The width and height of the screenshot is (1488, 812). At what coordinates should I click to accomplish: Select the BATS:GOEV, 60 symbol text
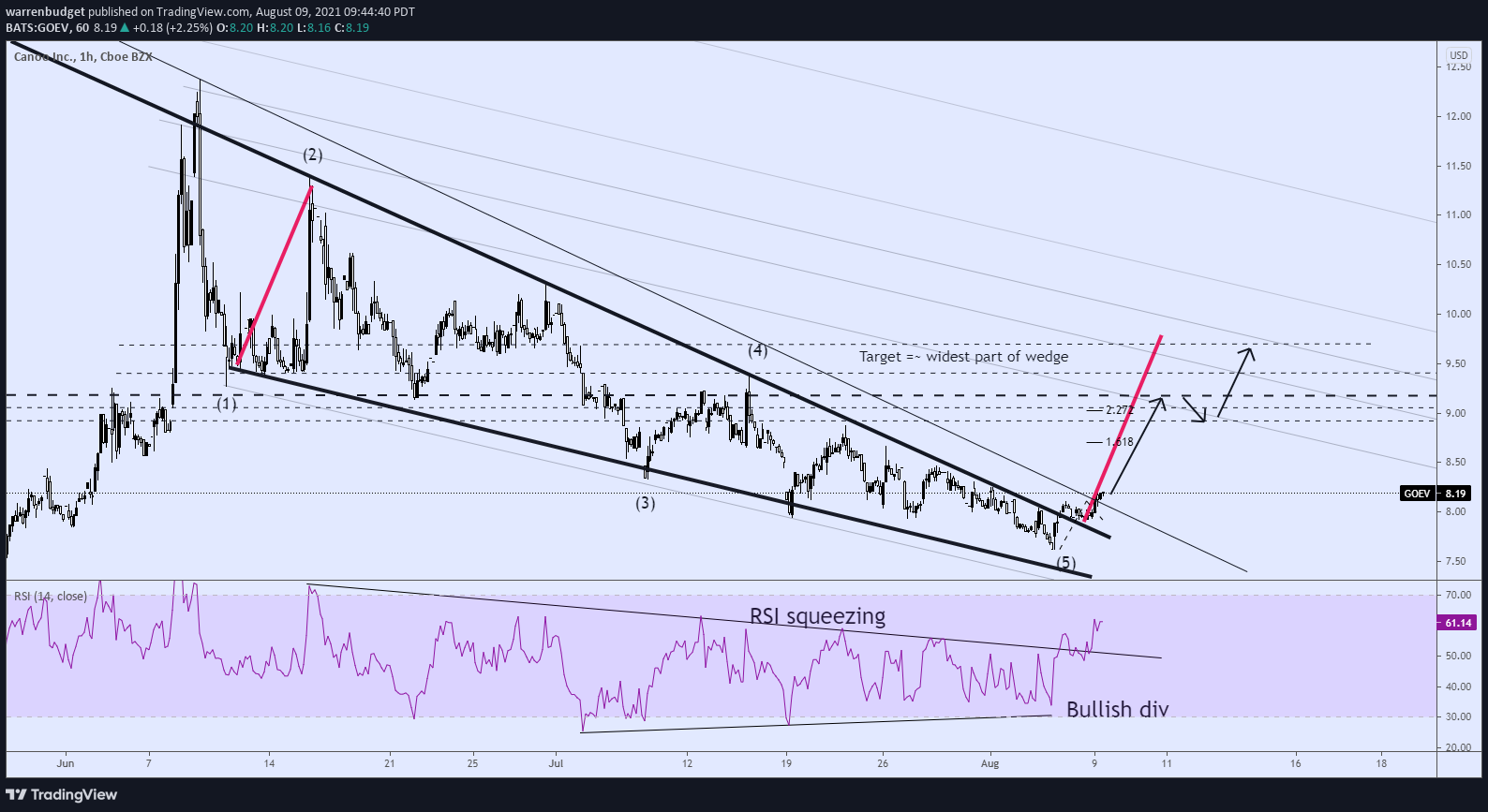47,27
